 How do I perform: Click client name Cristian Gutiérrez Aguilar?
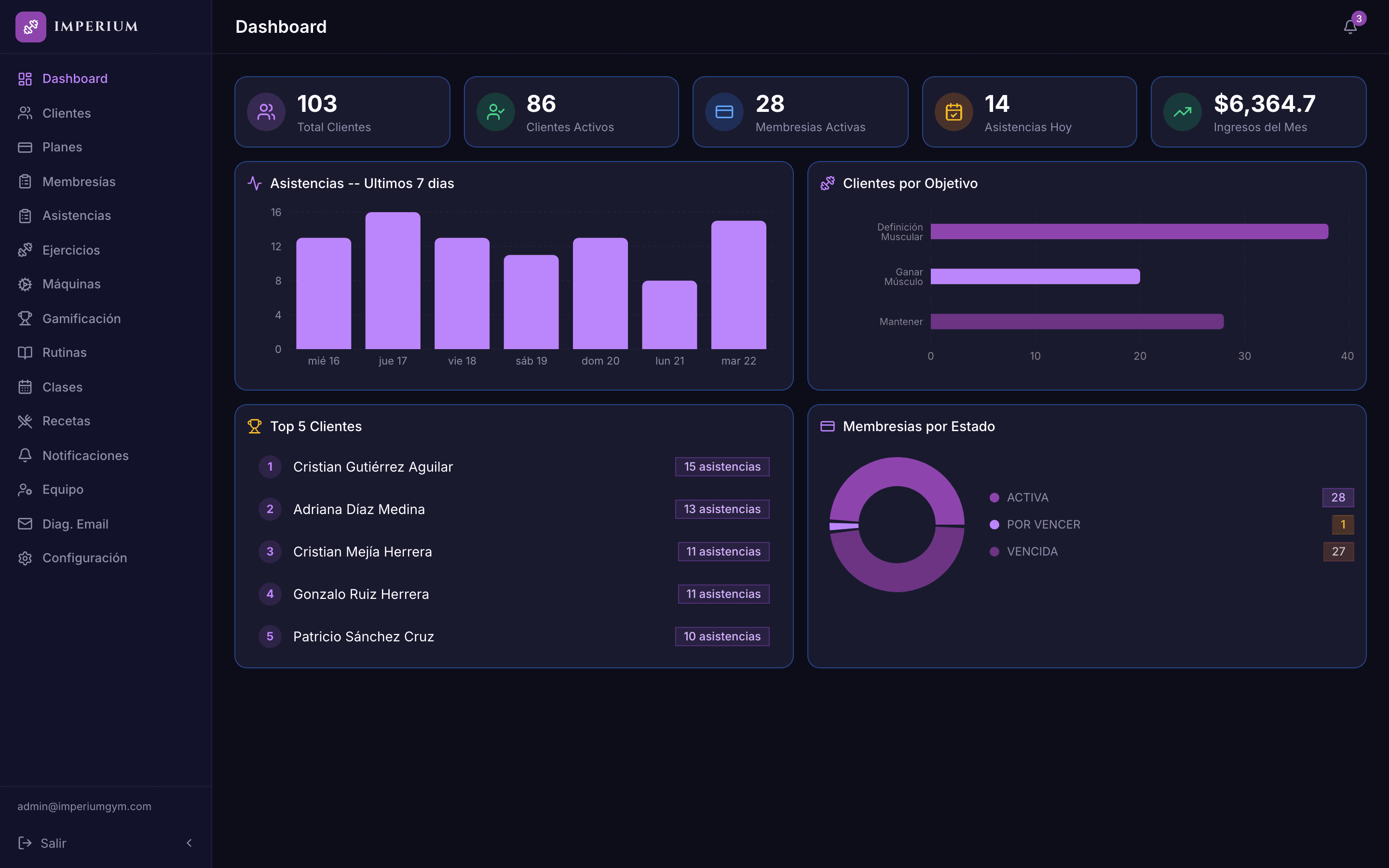(x=373, y=467)
